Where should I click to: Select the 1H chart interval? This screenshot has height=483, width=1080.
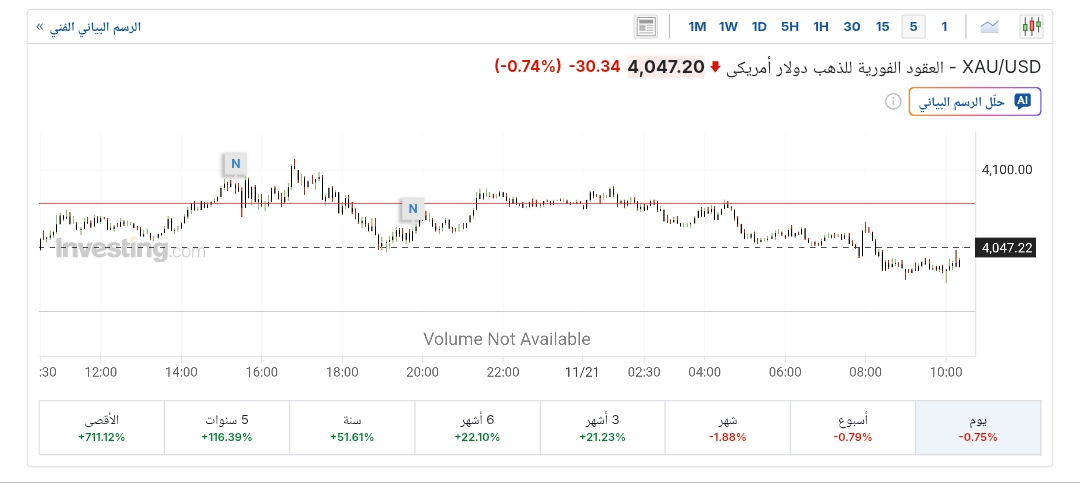pyautogui.click(x=821, y=27)
